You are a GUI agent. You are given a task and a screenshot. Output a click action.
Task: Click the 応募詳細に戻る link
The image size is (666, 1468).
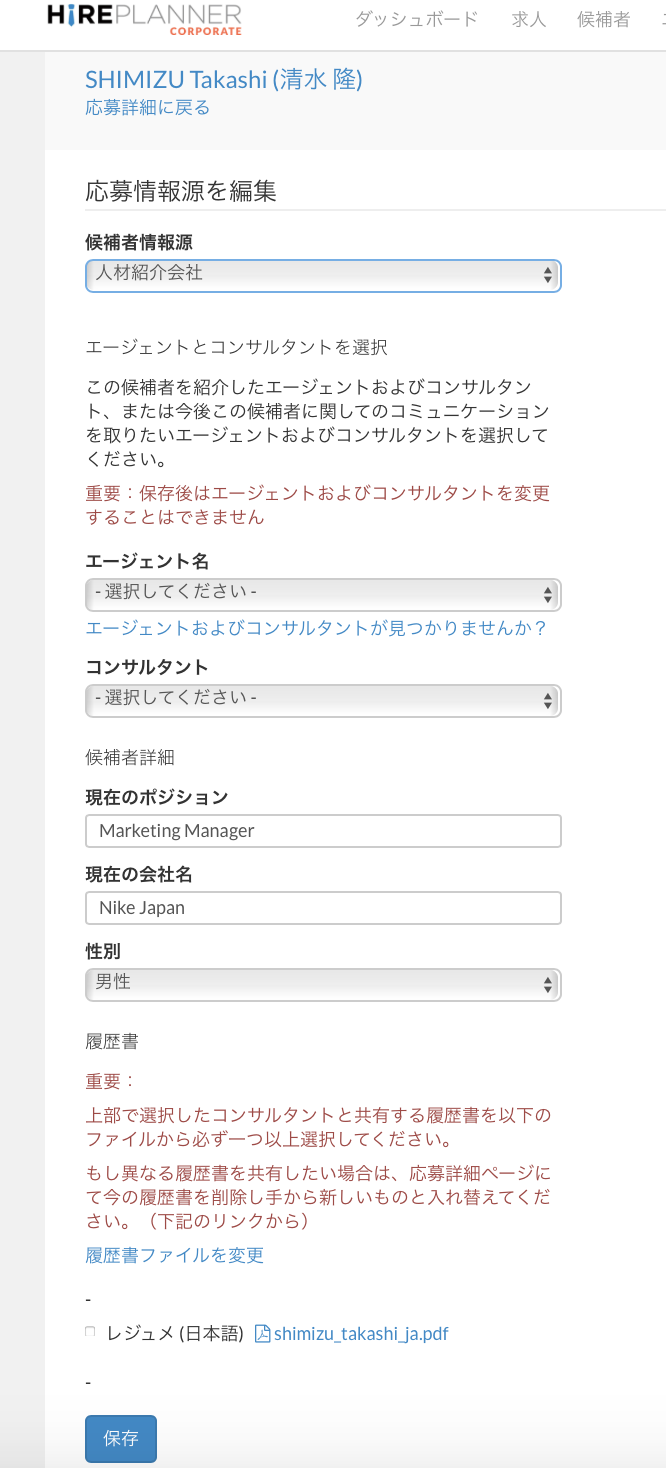click(x=148, y=108)
